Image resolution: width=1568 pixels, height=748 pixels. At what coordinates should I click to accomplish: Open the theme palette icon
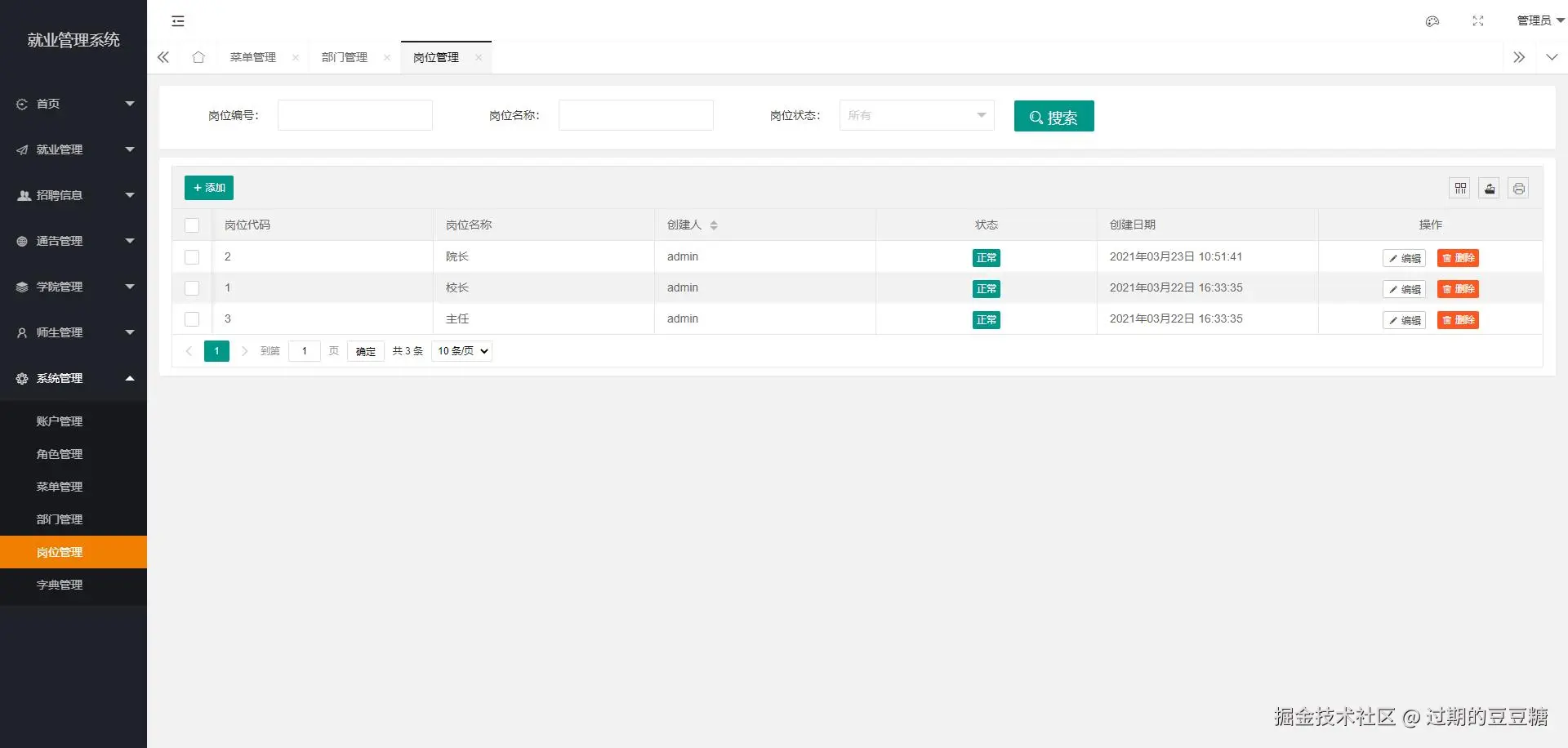pyautogui.click(x=1432, y=21)
